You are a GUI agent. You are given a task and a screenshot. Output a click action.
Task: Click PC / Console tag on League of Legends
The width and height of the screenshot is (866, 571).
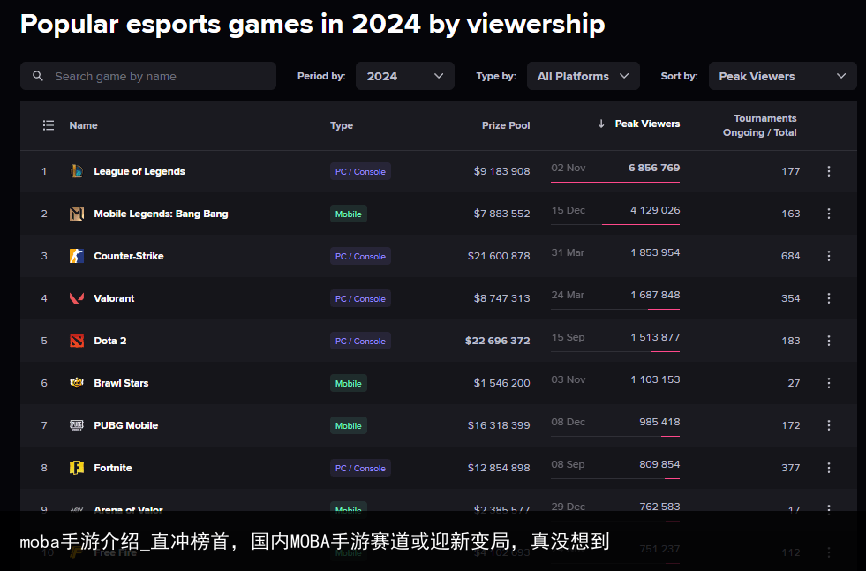360,171
